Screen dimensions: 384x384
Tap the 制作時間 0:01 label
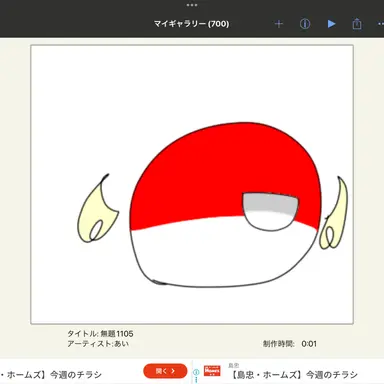tap(290, 344)
